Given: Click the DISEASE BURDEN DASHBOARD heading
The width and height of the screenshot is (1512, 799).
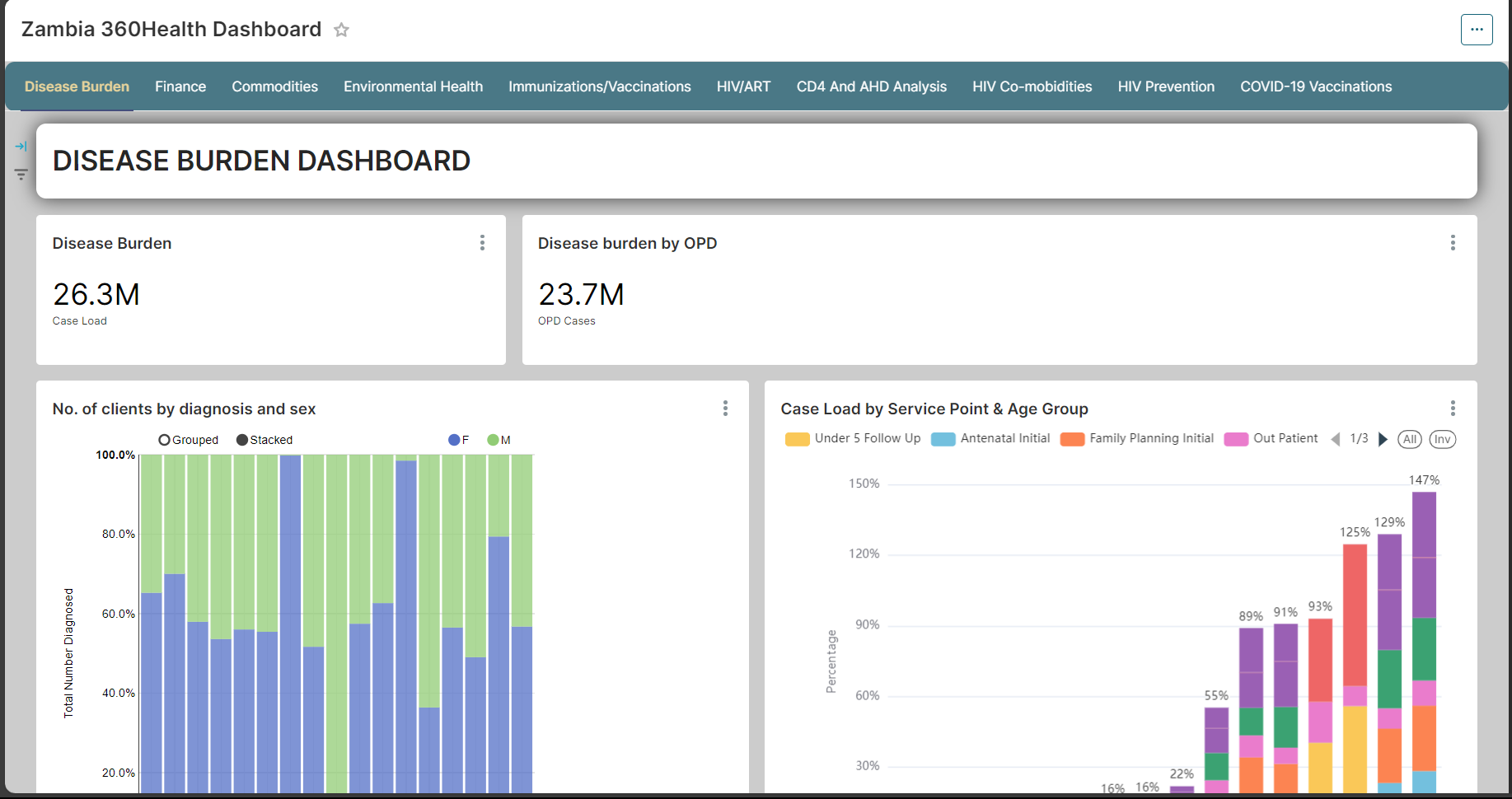Looking at the screenshot, I should coord(261,161).
